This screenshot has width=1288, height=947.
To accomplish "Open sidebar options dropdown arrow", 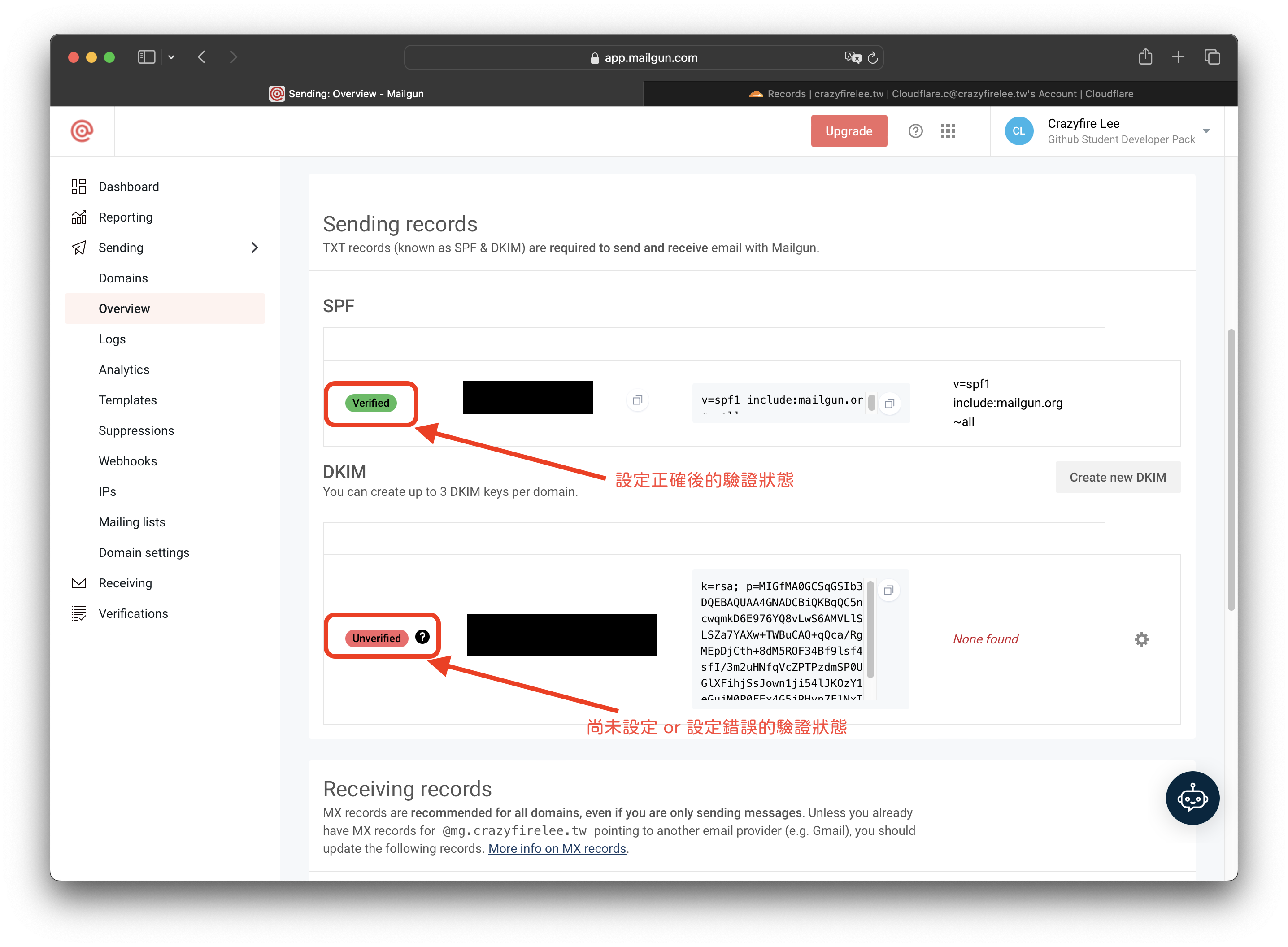I will coord(171,57).
